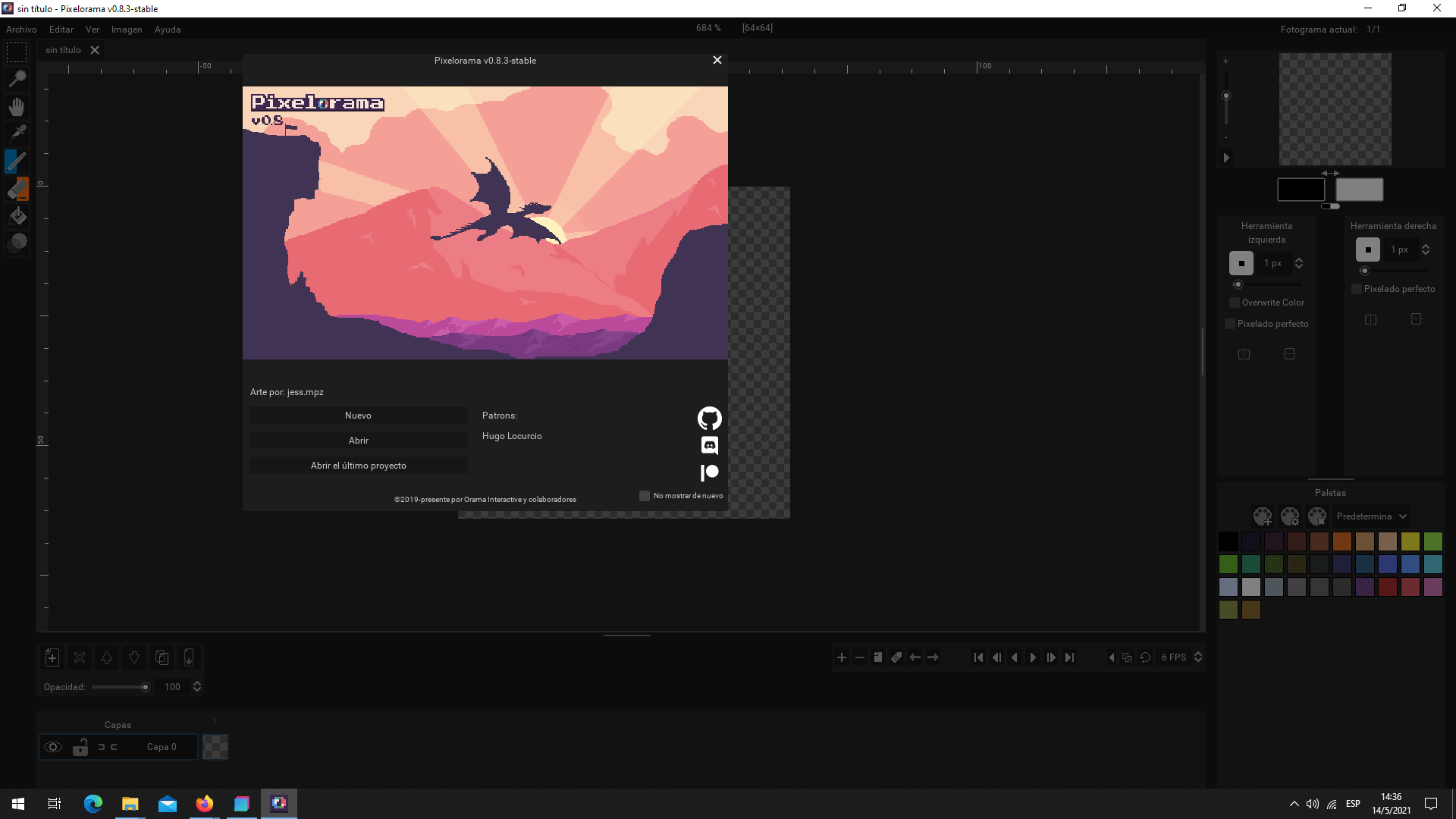Go to previous frame
The height and width of the screenshot is (819, 1456).
click(996, 657)
